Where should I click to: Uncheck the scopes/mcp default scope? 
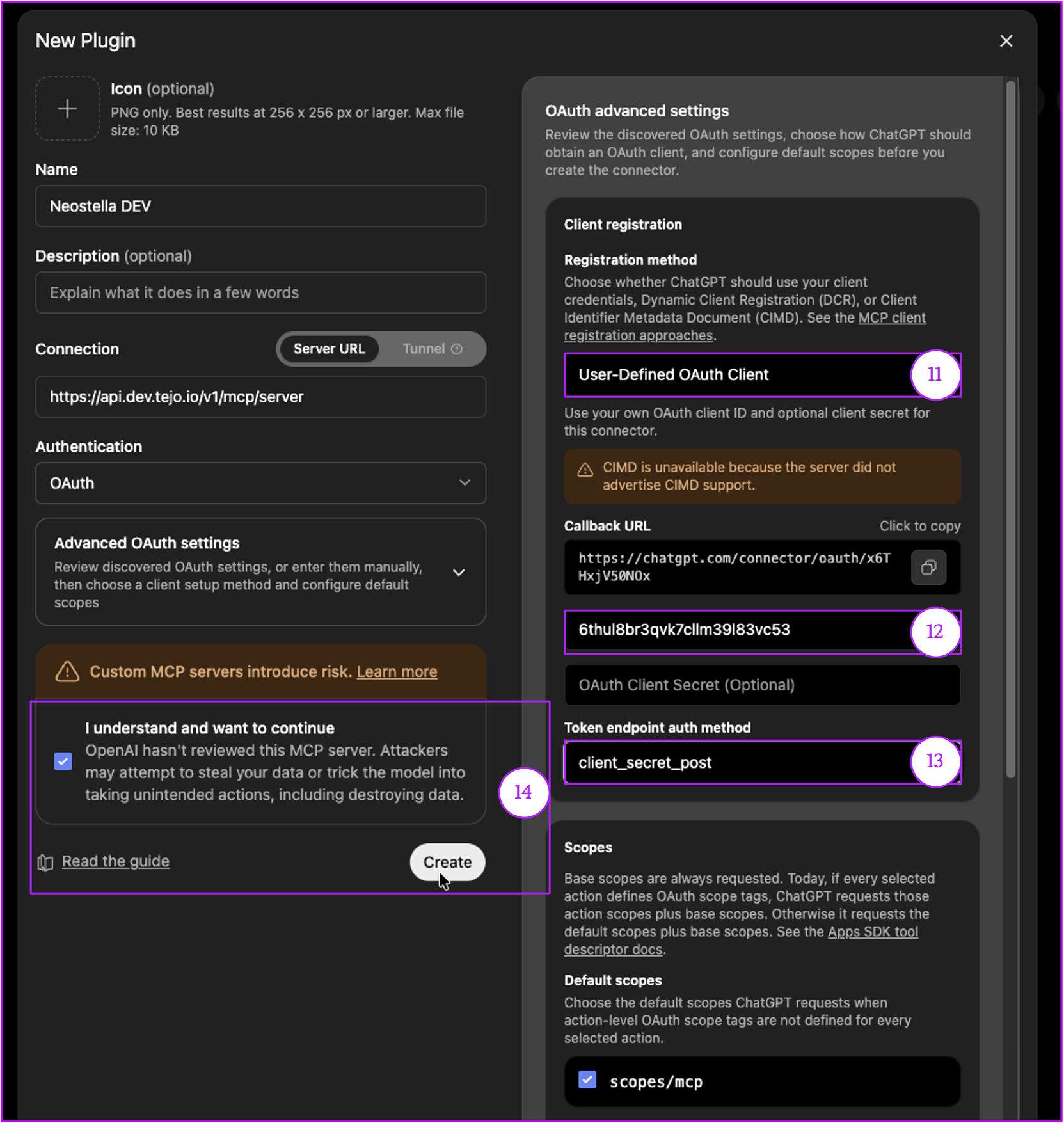click(x=587, y=1080)
